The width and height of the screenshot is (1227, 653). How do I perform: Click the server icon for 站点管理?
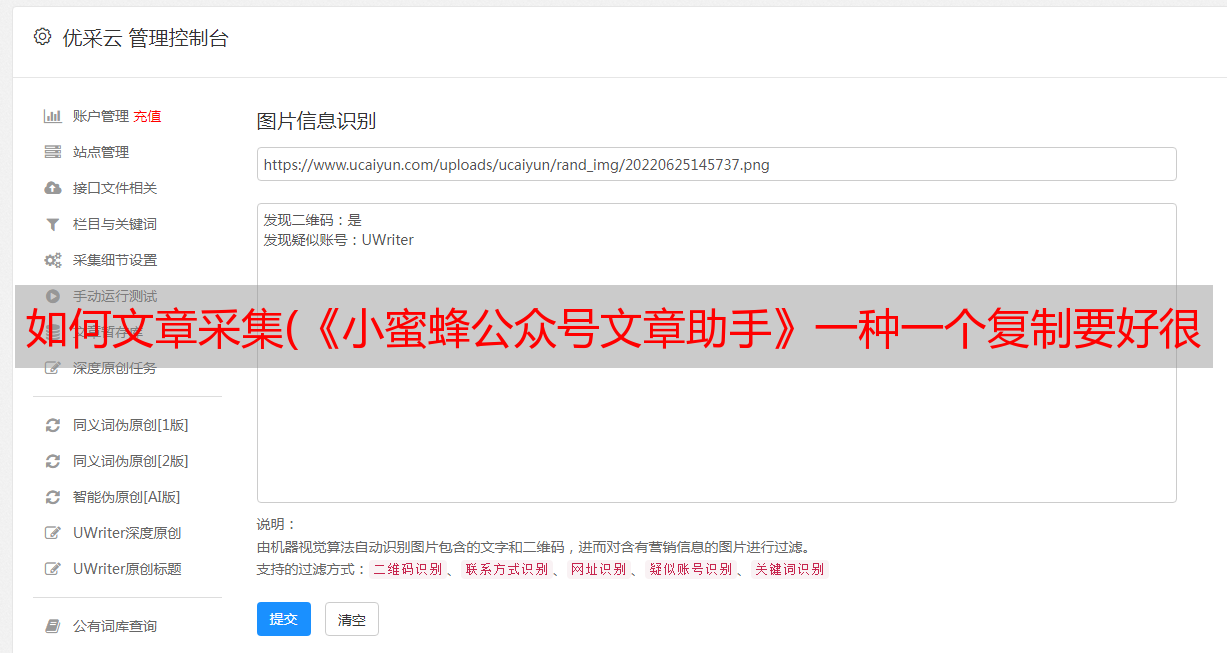pyautogui.click(x=53, y=152)
